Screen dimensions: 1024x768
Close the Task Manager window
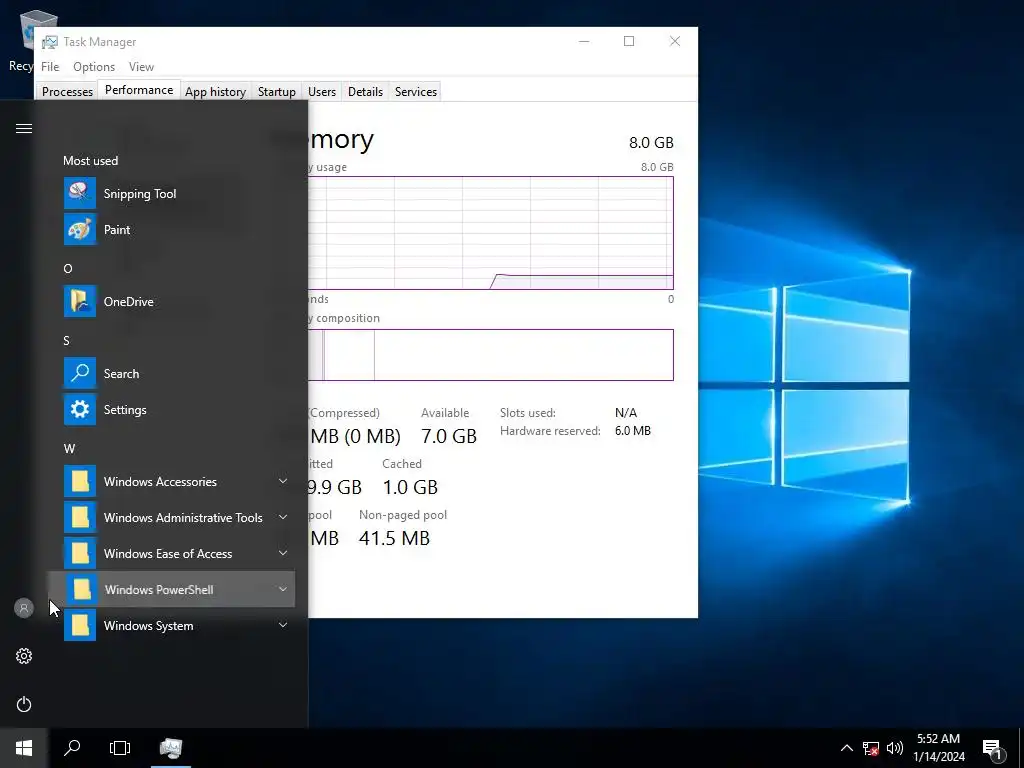675,41
